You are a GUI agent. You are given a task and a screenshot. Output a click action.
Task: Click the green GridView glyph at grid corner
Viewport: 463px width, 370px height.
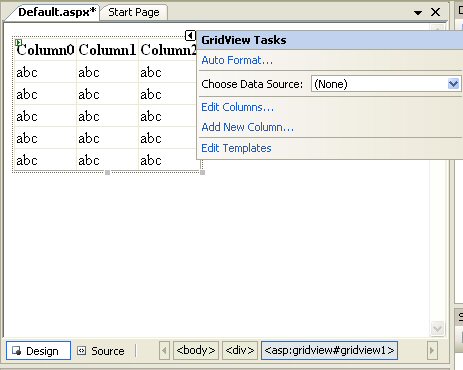tap(19, 42)
